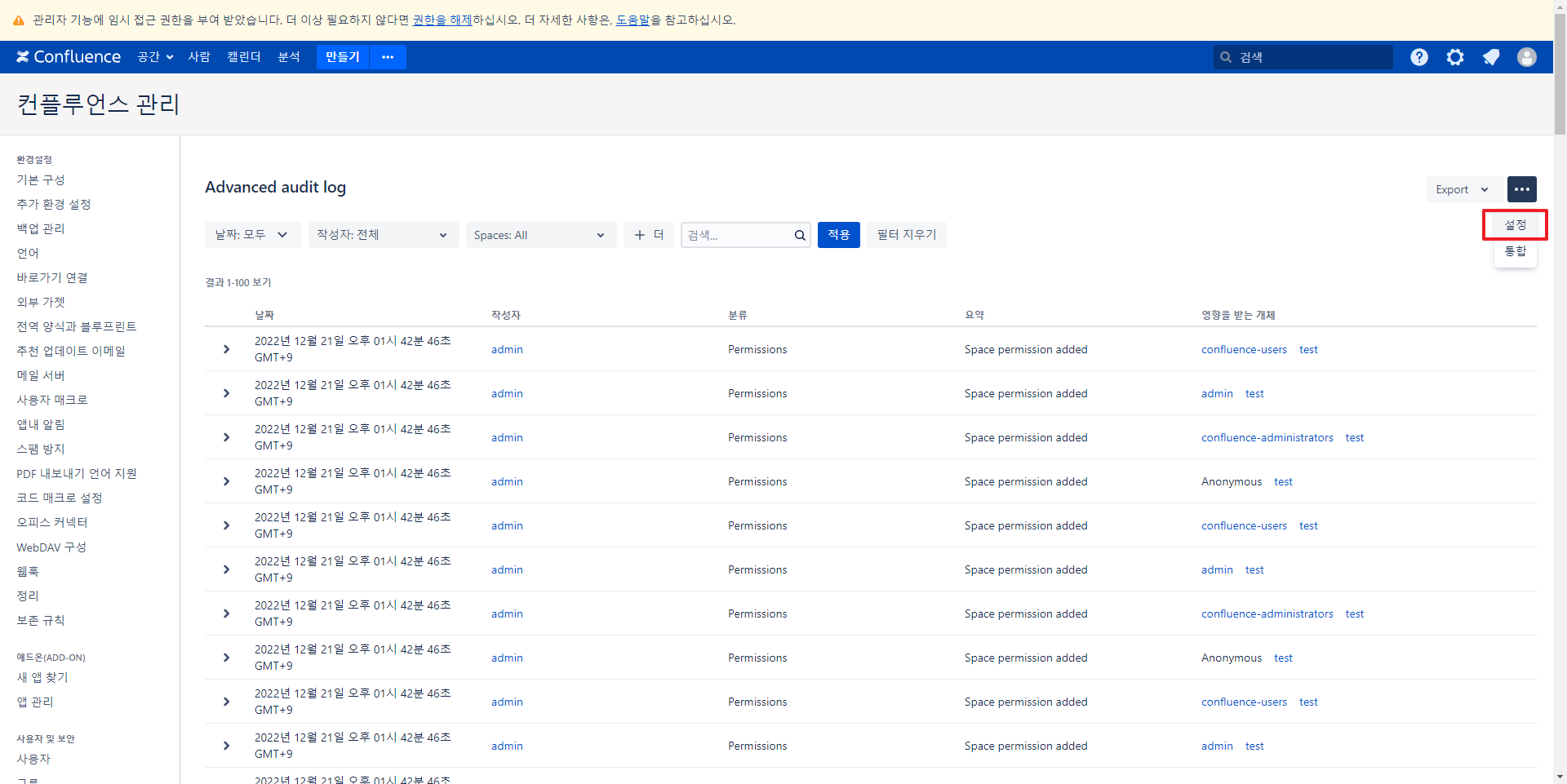Click the plus 더 add filter button
Image resolution: width=1567 pixels, height=784 pixels.
point(649,235)
